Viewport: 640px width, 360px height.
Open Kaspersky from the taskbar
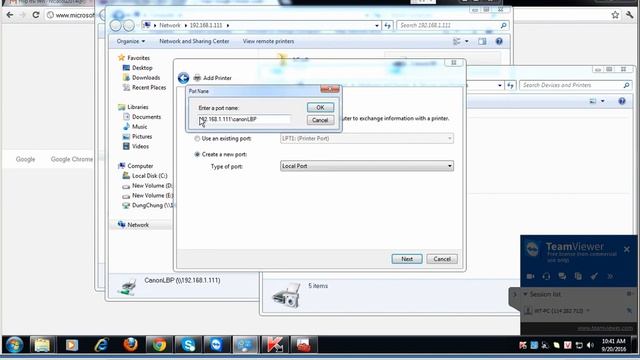click(x=275, y=345)
